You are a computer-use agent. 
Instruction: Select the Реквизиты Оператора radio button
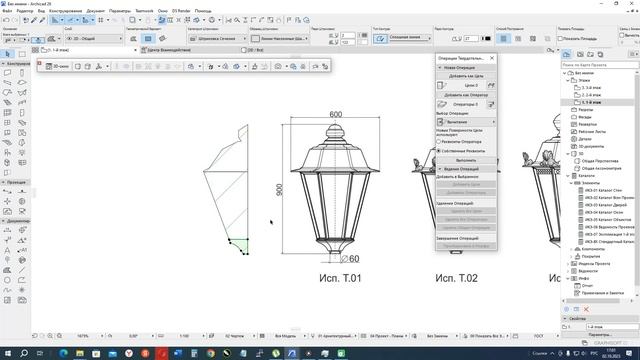439,142
